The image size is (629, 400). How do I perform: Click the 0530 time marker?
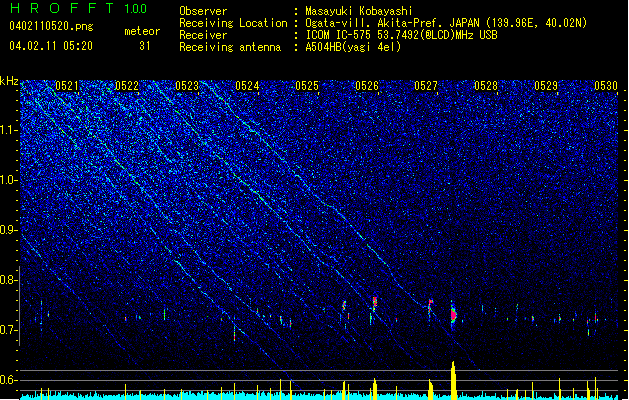click(606, 86)
